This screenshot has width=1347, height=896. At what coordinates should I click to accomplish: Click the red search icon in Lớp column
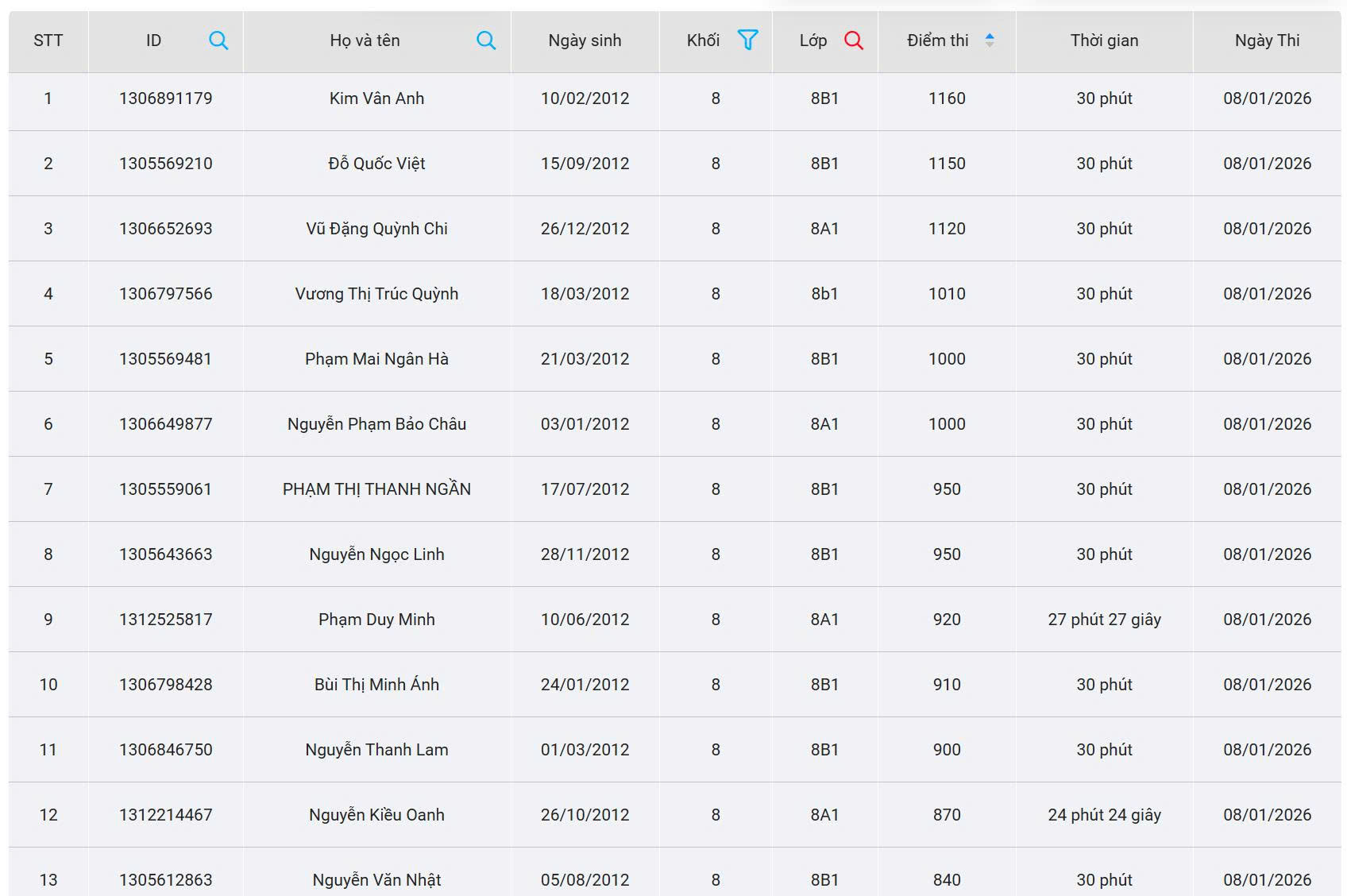pyautogui.click(x=854, y=41)
